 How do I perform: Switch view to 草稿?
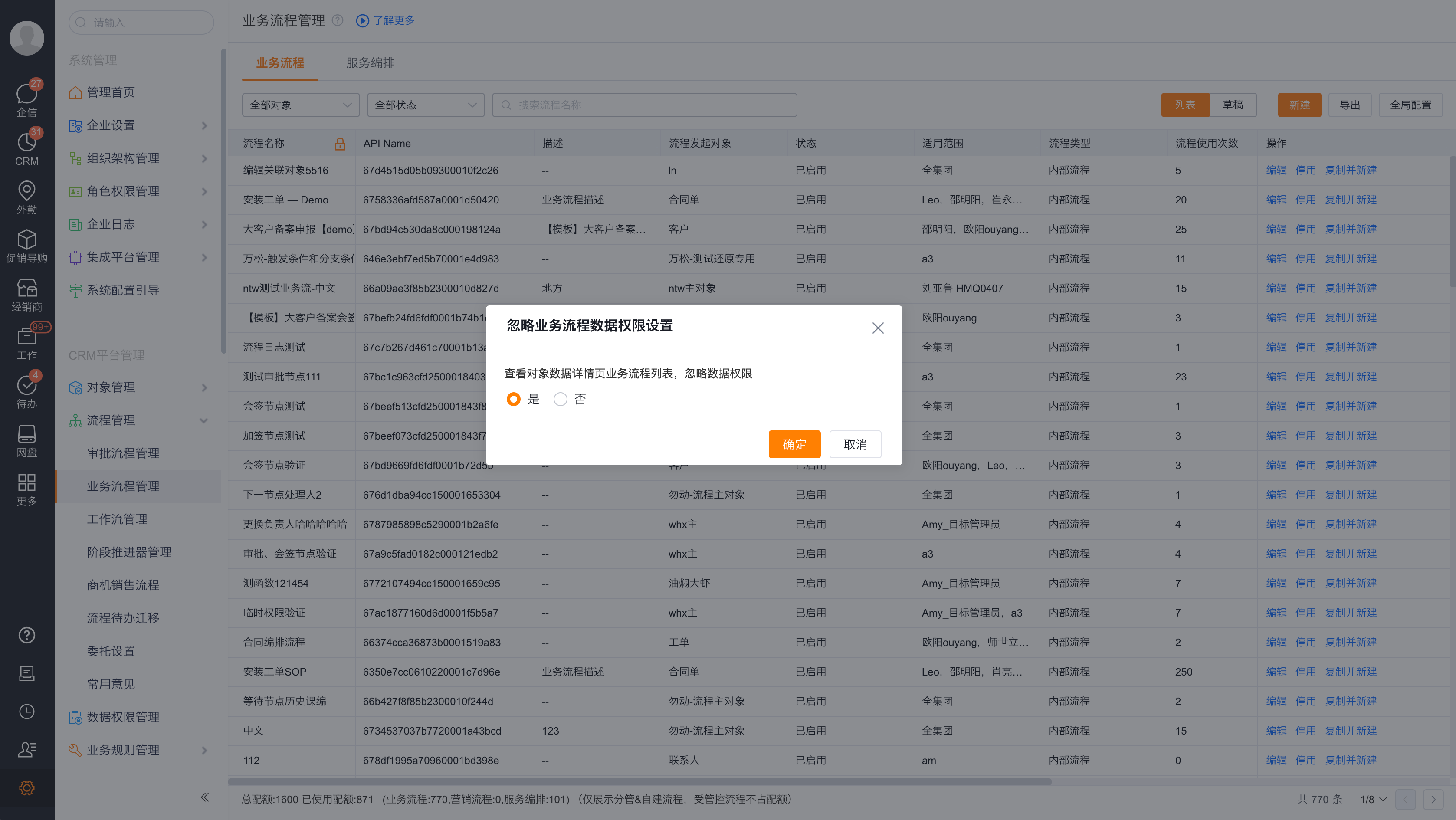point(1233,105)
